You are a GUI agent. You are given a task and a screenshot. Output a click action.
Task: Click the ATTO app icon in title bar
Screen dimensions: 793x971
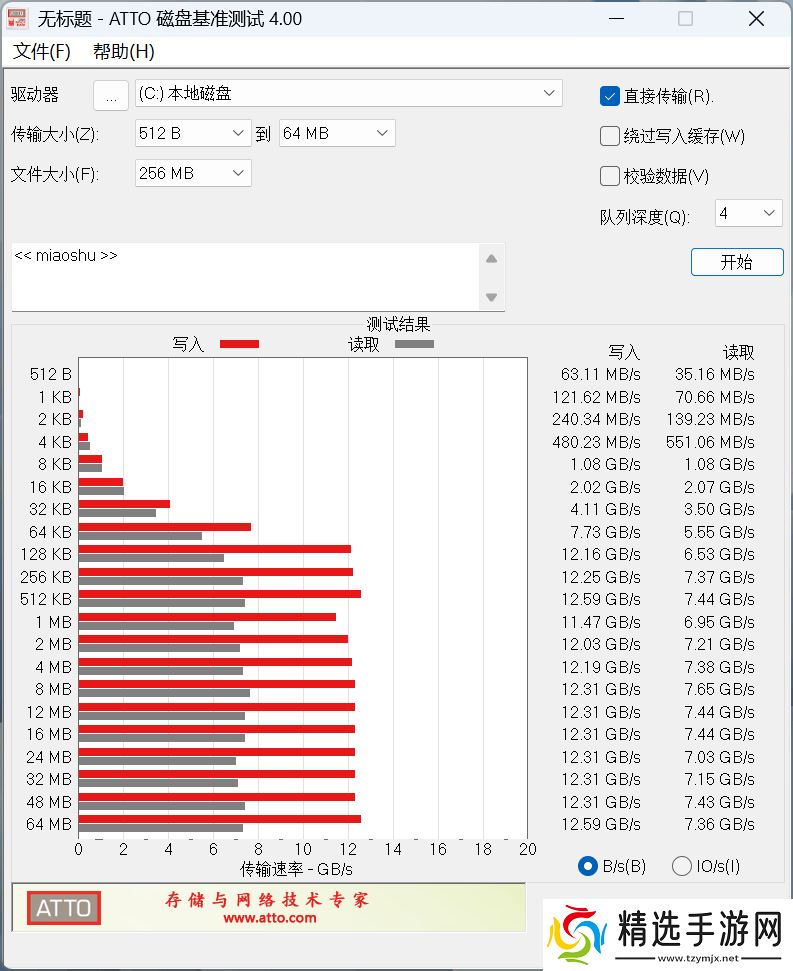[18, 19]
